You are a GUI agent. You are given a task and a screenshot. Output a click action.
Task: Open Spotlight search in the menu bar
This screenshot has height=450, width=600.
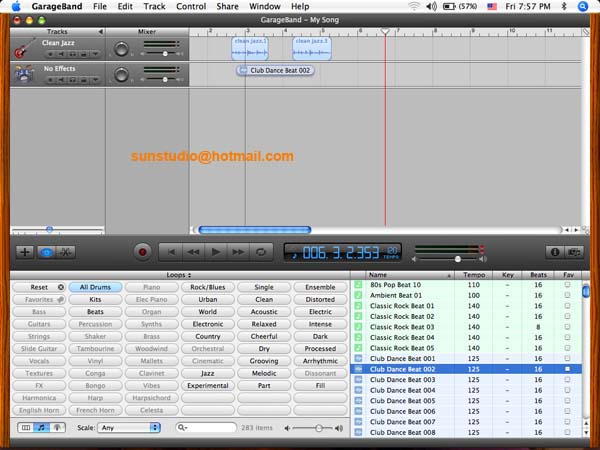[x=582, y=7]
